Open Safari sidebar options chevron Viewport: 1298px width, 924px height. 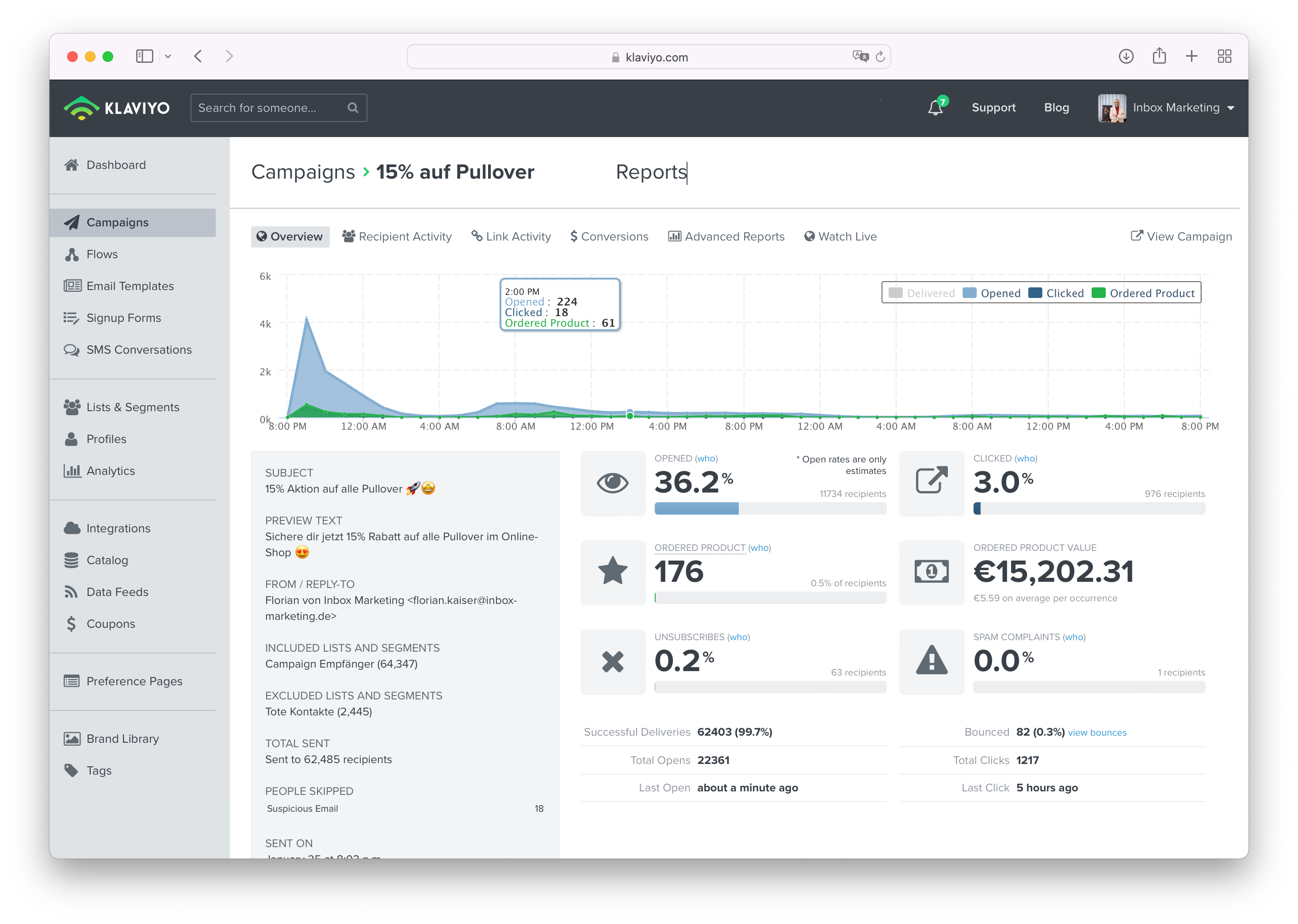(x=168, y=56)
